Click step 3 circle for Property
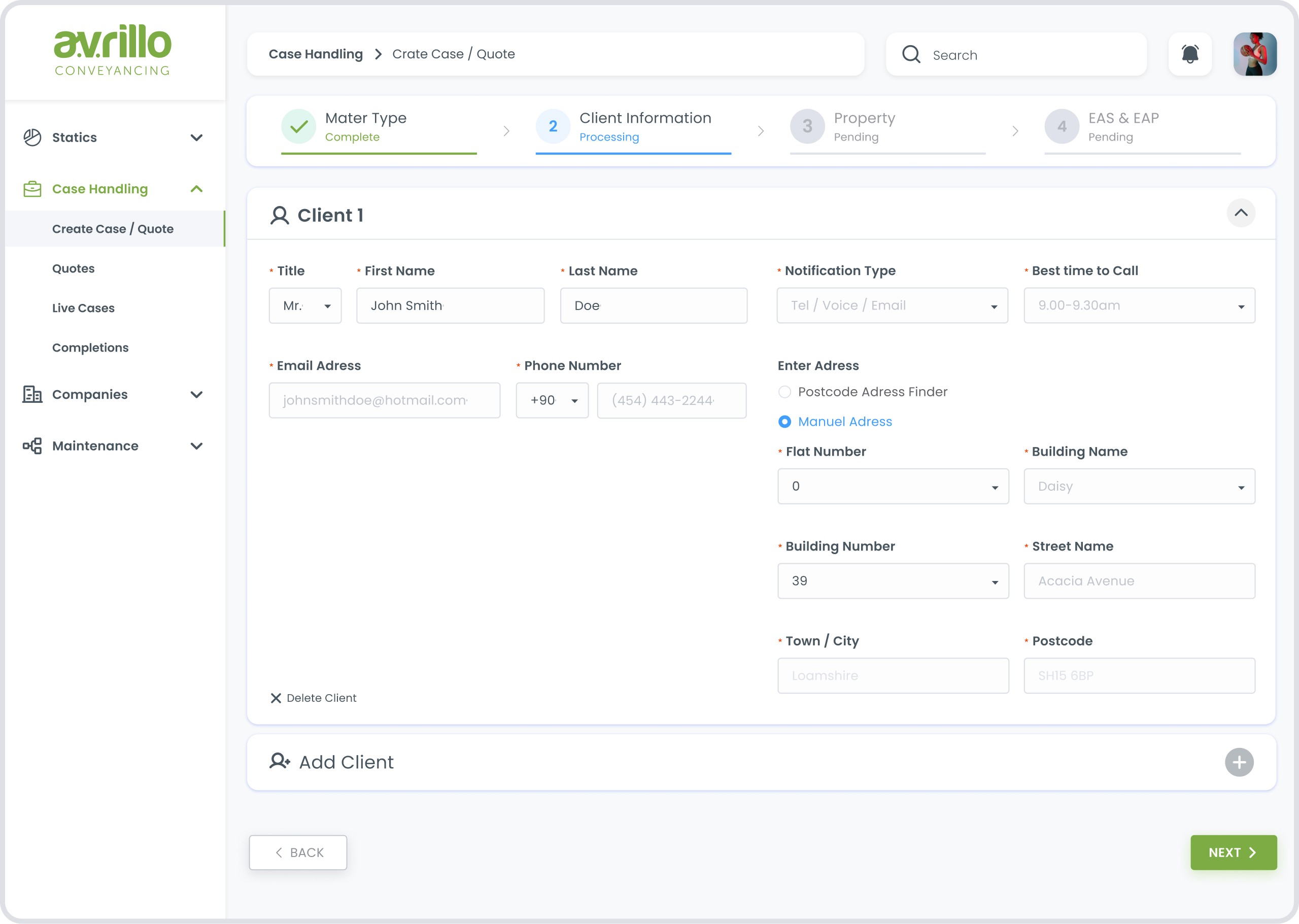Viewport: 1299px width, 924px height. tap(807, 126)
